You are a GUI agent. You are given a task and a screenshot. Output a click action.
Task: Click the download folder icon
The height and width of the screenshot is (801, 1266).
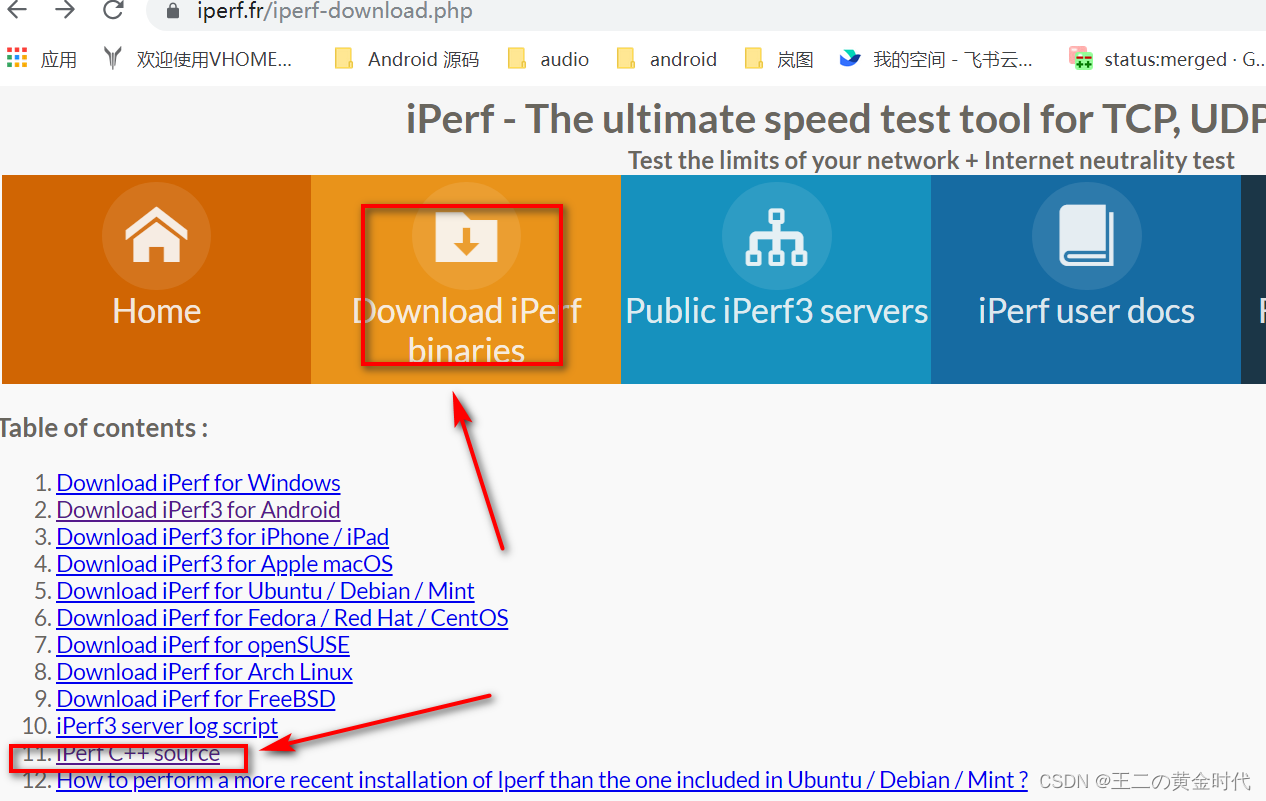pyautogui.click(x=466, y=236)
